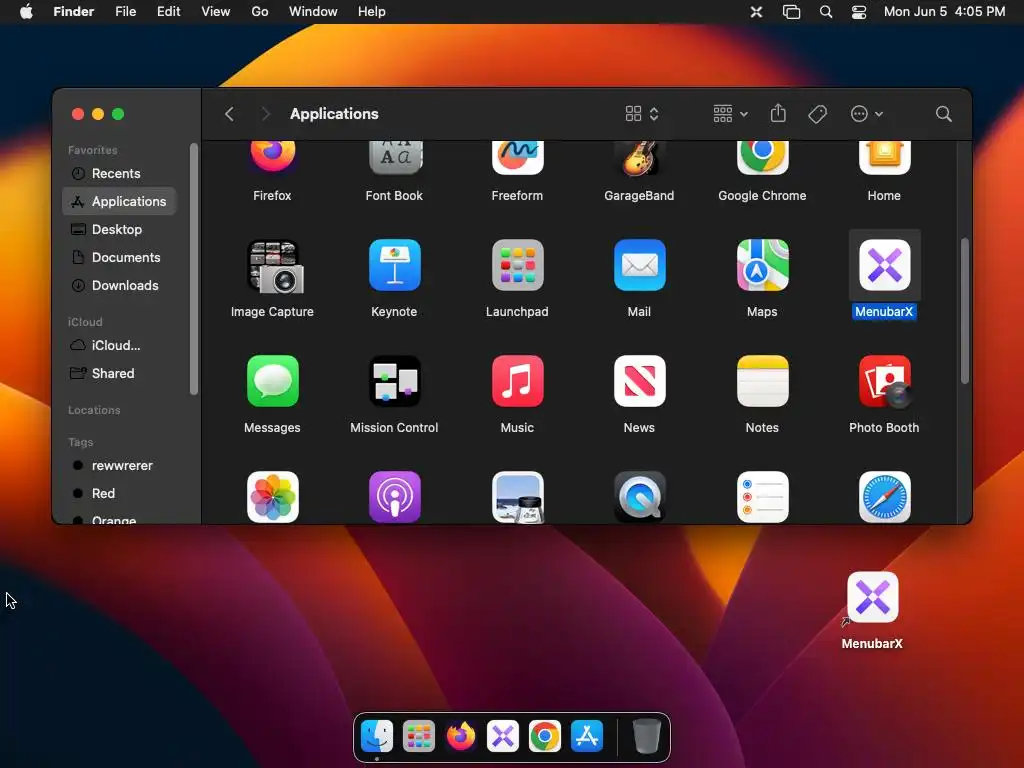This screenshot has width=1024, height=768.
Task: Click the date and time display
Action: 944,12
